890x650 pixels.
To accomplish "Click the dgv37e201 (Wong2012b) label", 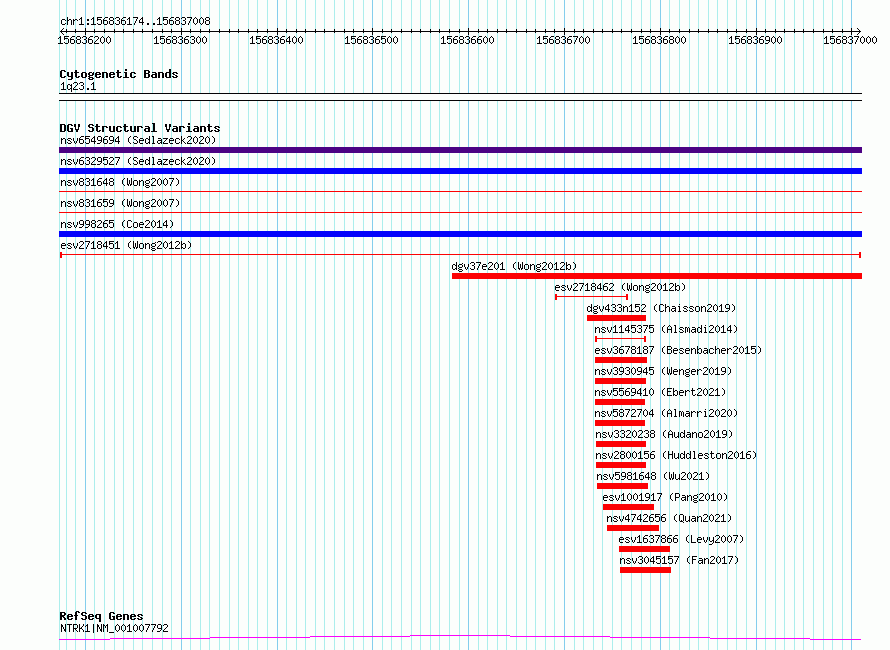I will tap(514, 266).
